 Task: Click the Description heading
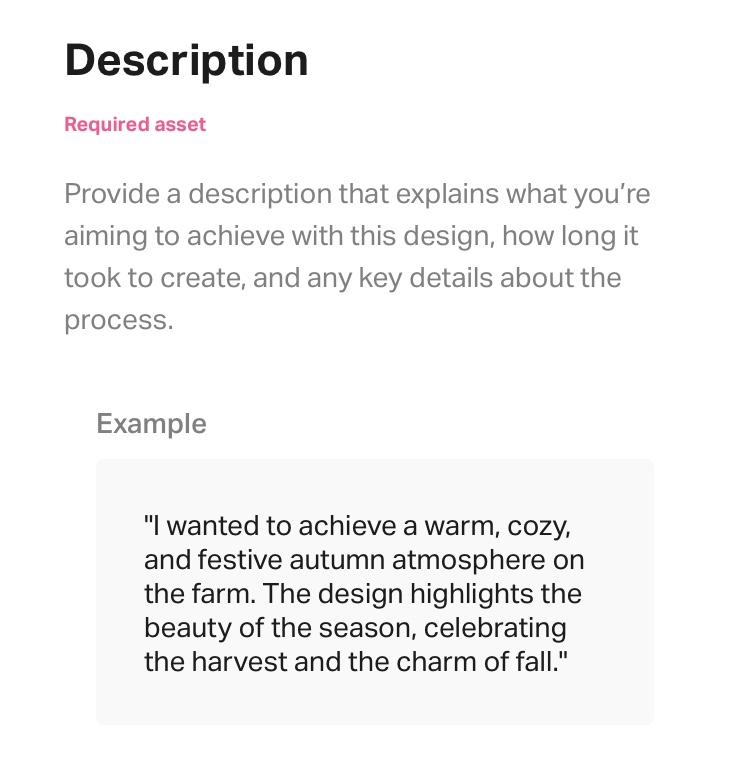[x=186, y=61]
